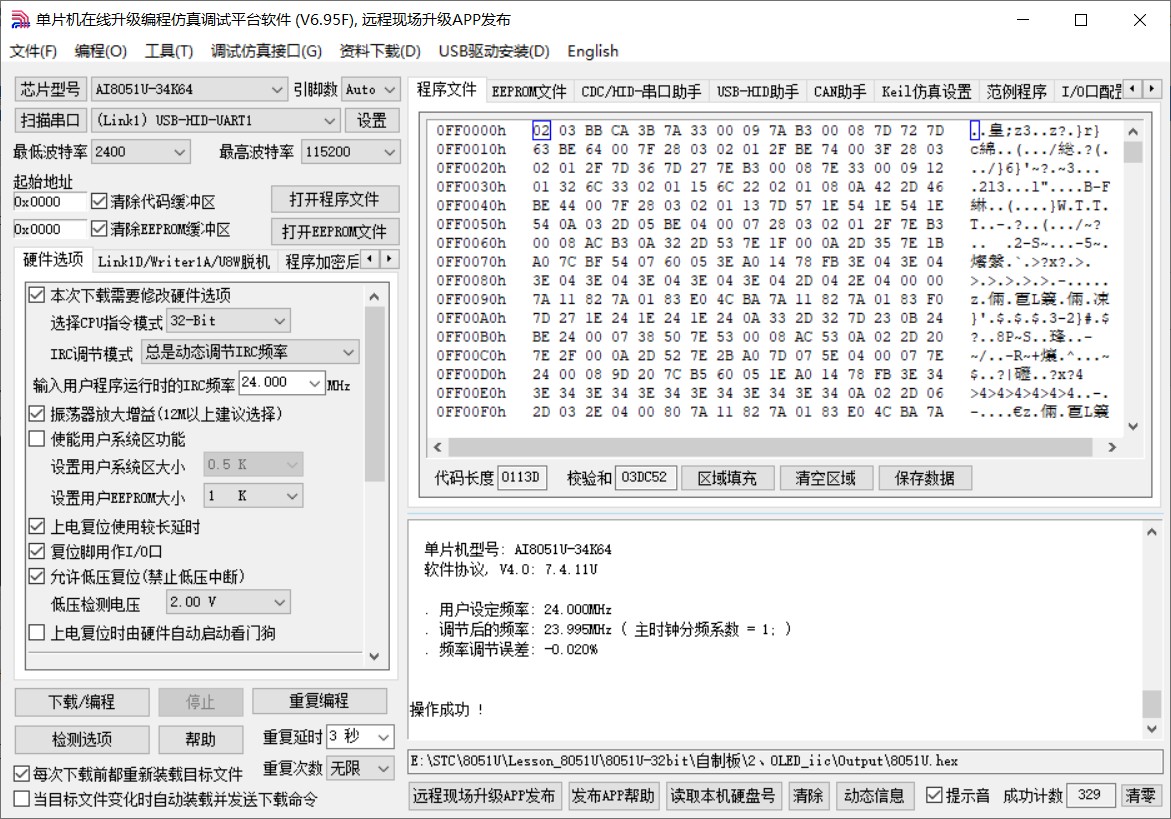The height and width of the screenshot is (819, 1171).
Task: Switch to Link1D/Writer1A/U8W脱机 tab
Action: coord(183,261)
